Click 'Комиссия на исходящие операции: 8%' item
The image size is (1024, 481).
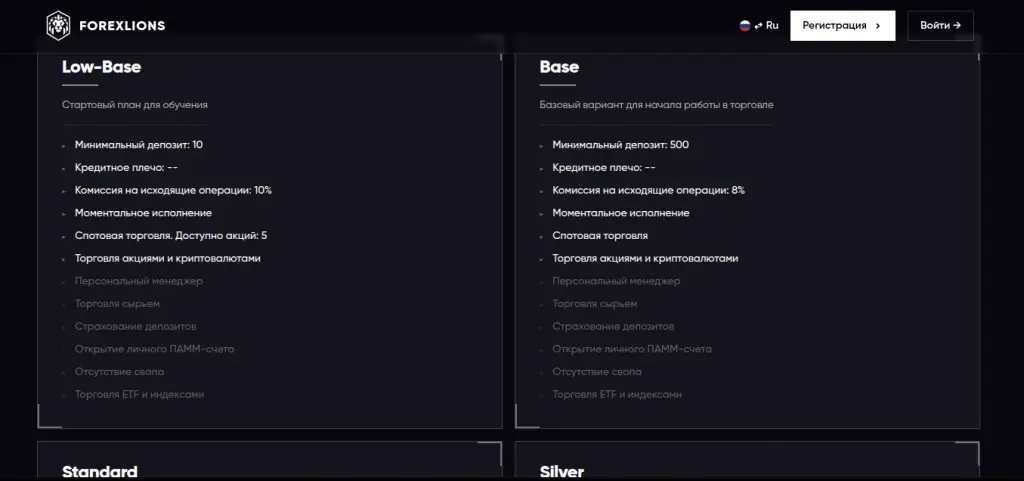click(648, 191)
